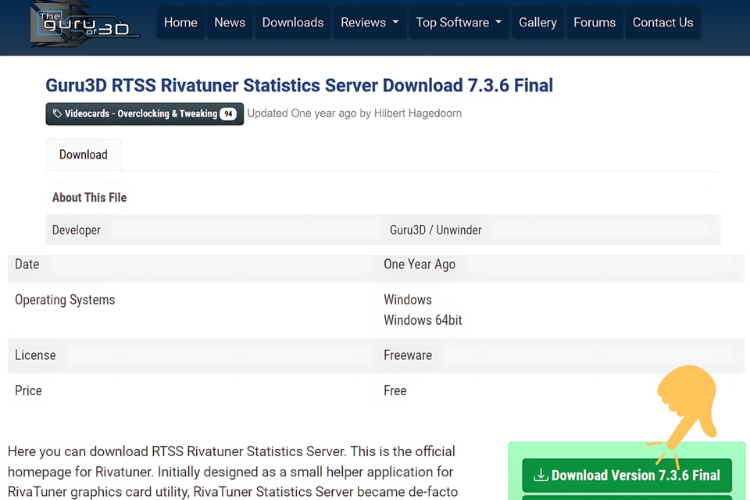Select the Download tab

pyautogui.click(x=83, y=155)
